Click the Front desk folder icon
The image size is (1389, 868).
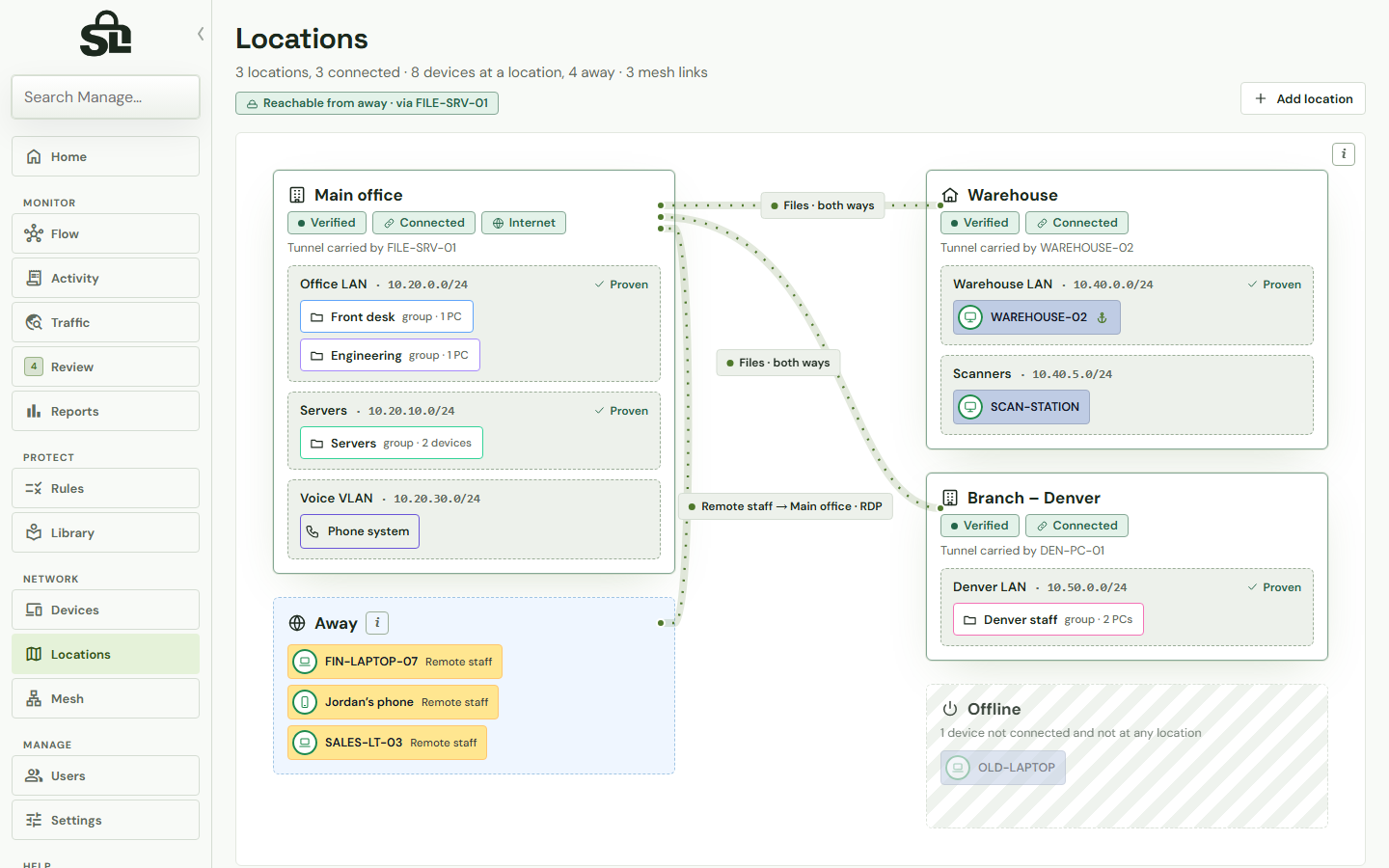[x=316, y=317]
